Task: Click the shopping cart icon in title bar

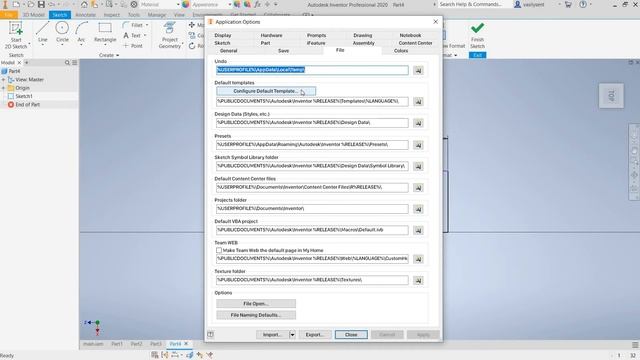Action: (x=568, y=4)
